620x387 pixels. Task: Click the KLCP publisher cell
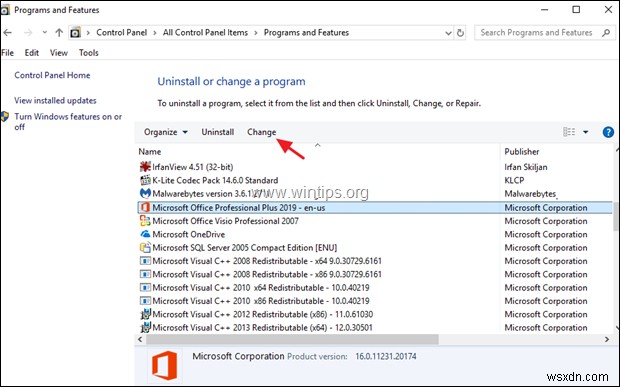tap(514, 180)
